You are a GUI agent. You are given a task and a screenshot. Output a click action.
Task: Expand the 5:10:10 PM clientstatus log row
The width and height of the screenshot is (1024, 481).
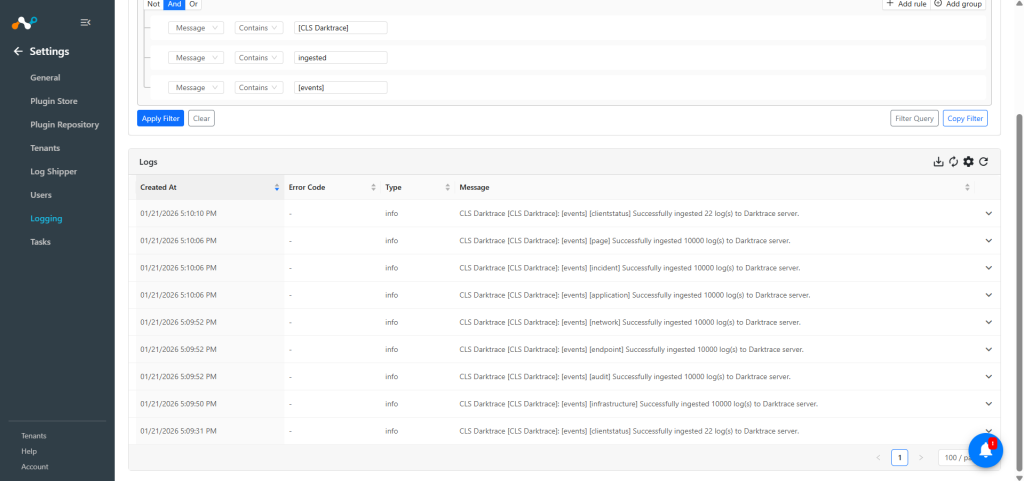[x=988, y=213]
